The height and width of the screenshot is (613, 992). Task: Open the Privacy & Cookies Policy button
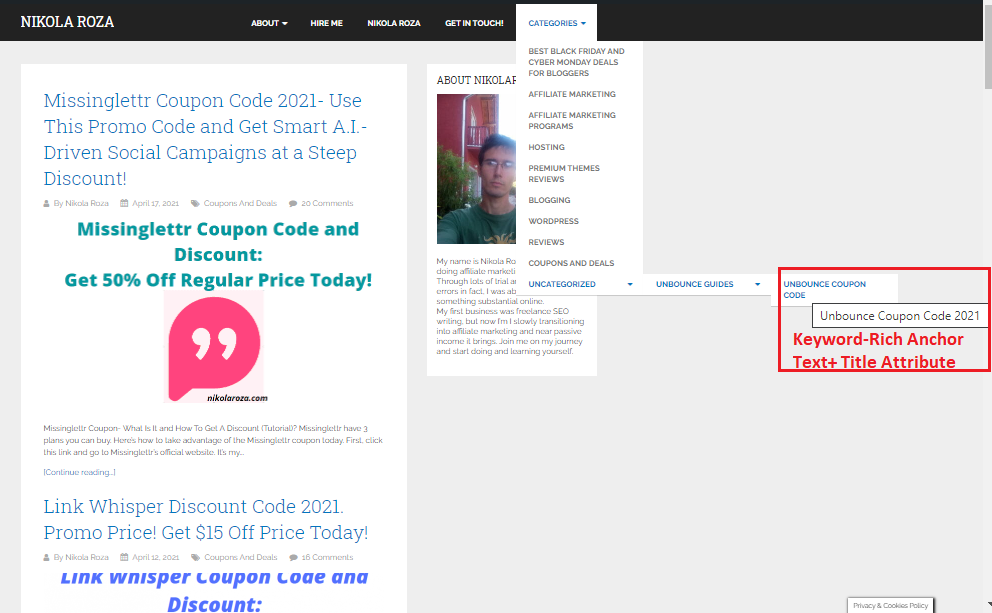(891, 605)
